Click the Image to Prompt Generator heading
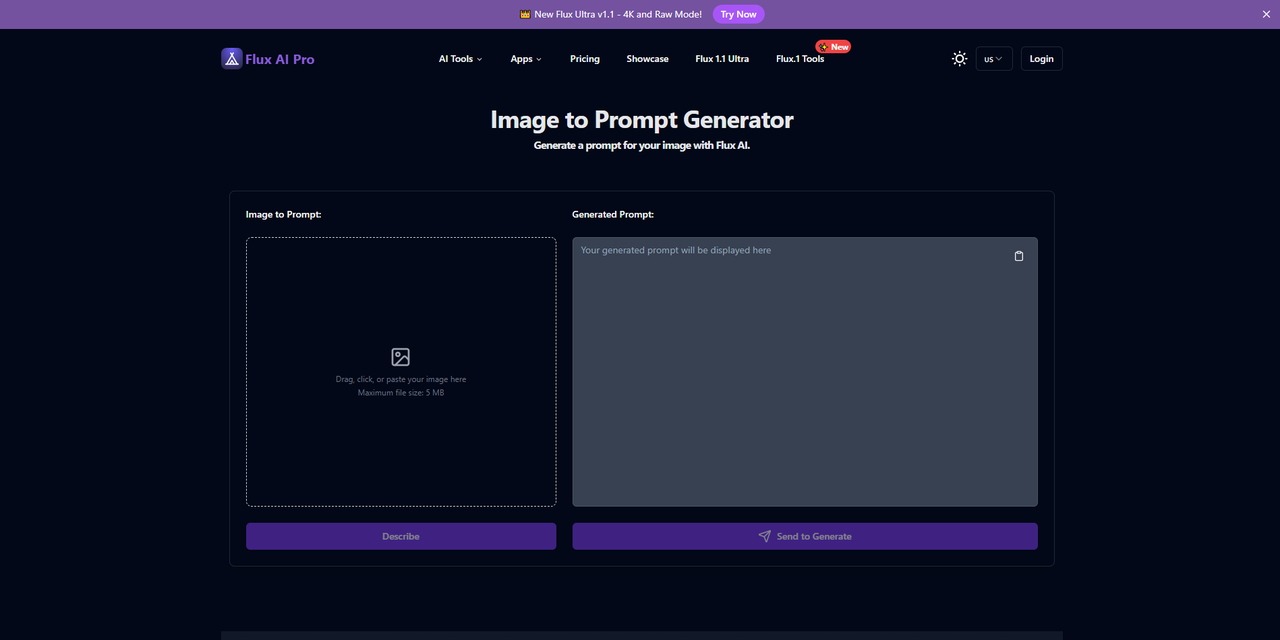The width and height of the screenshot is (1280, 640). [x=642, y=120]
